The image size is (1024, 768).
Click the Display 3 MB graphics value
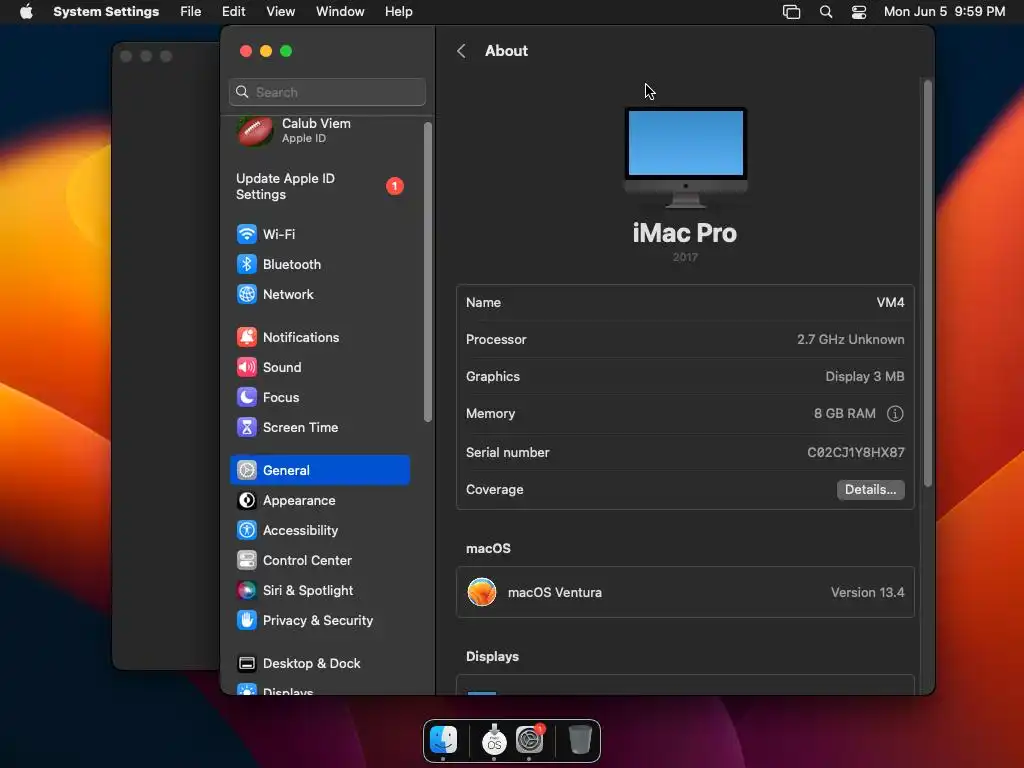[x=865, y=376]
